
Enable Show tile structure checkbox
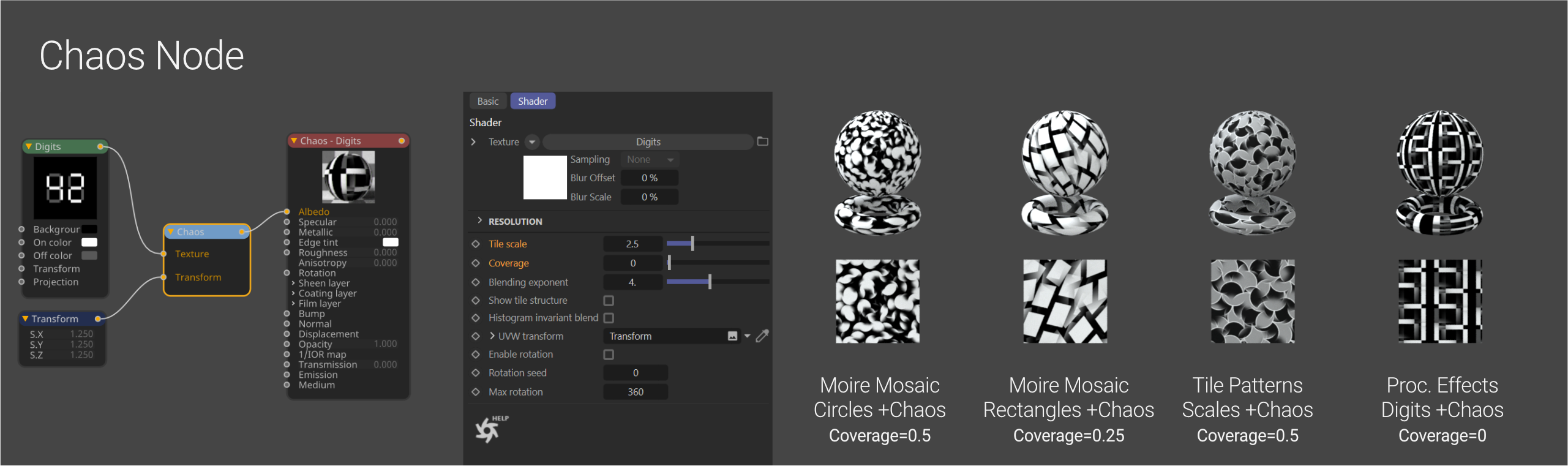(609, 301)
